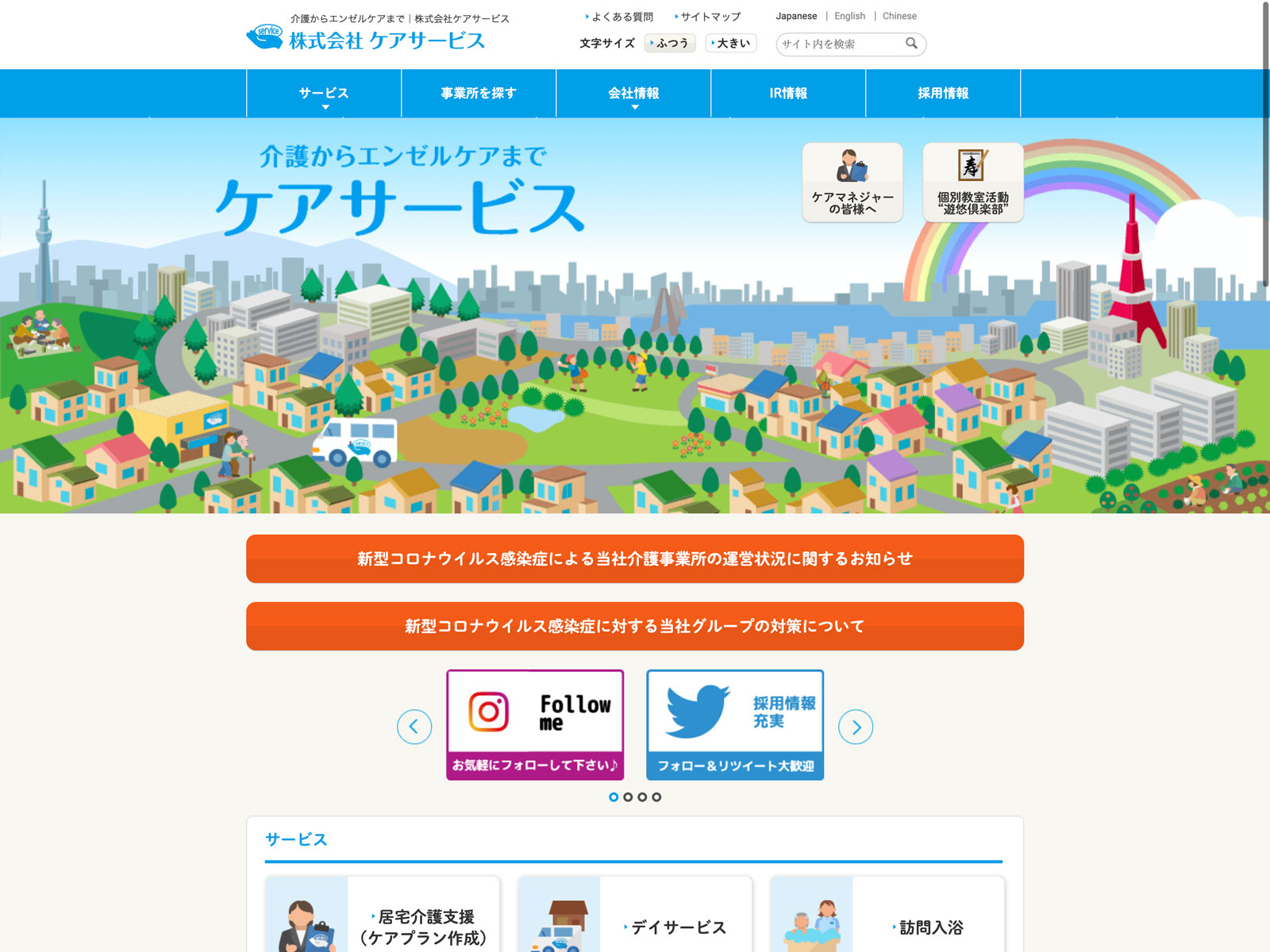
Task: Show previous banner with left arrow
Action: tap(414, 727)
